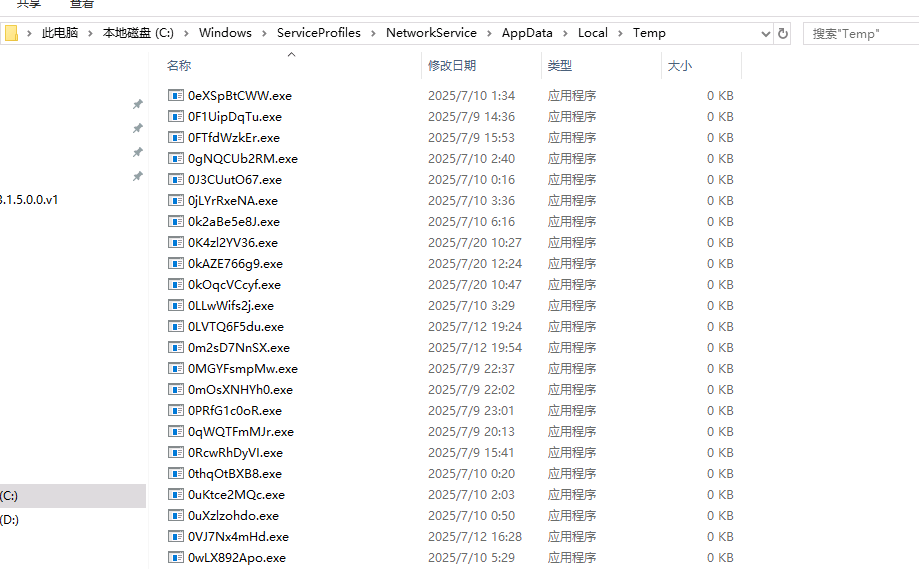
Task: Navigate to NetworkService in the breadcrumb path
Action: point(431,33)
